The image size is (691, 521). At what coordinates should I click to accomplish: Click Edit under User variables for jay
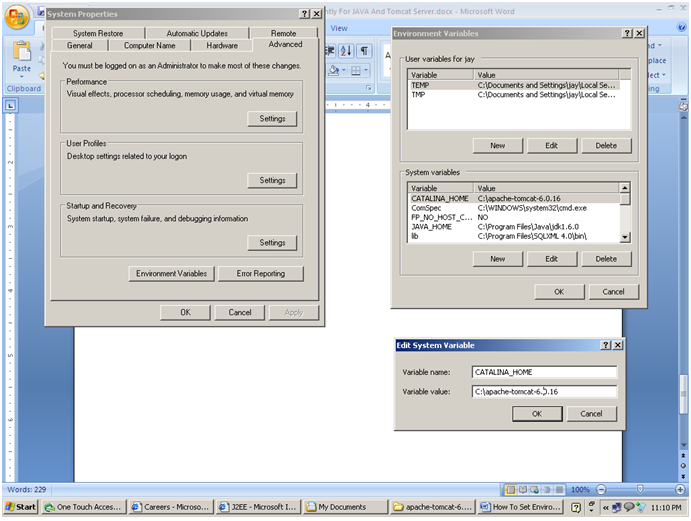[552, 145]
